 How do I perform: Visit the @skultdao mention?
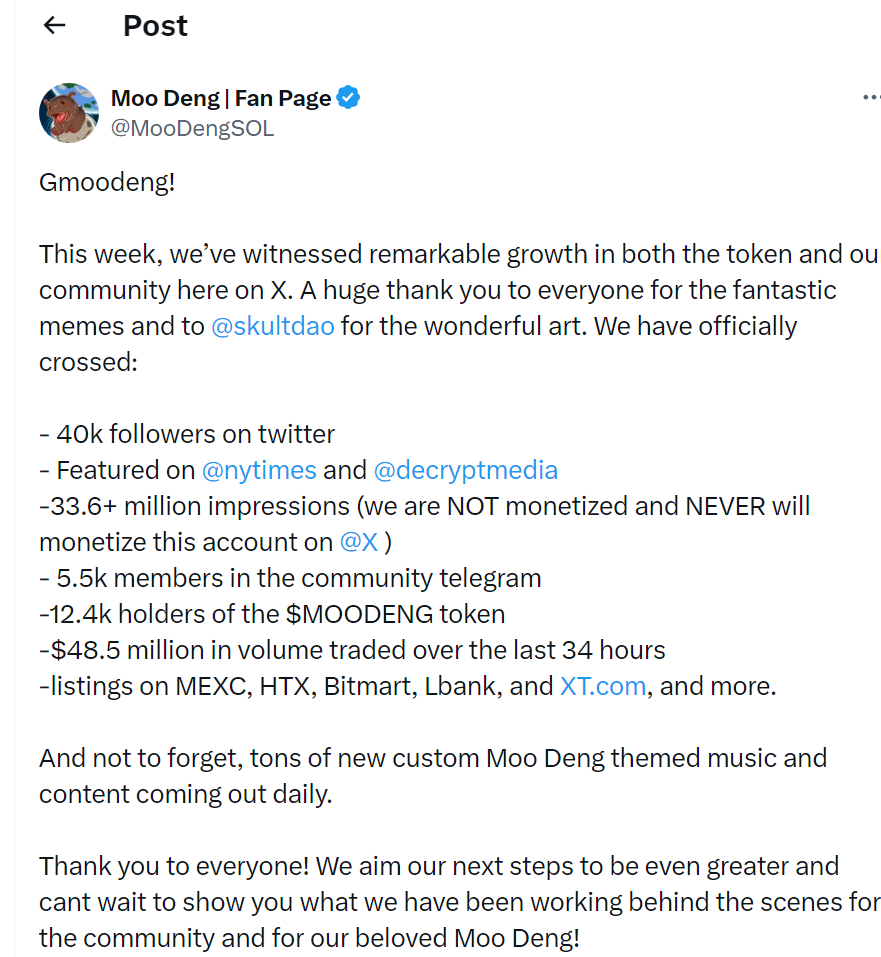click(x=273, y=326)
